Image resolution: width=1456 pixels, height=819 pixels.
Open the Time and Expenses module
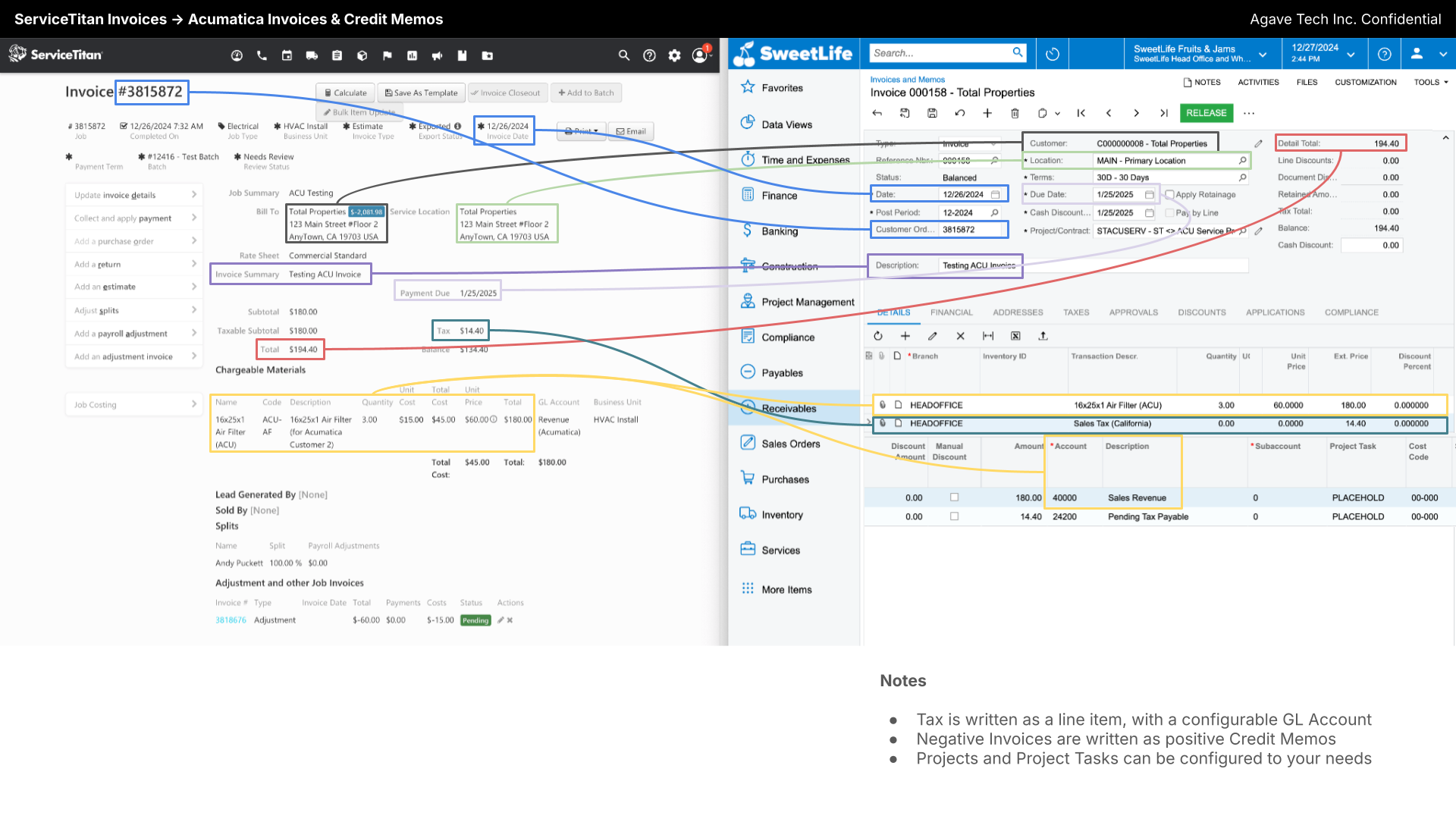coord(806,159)
